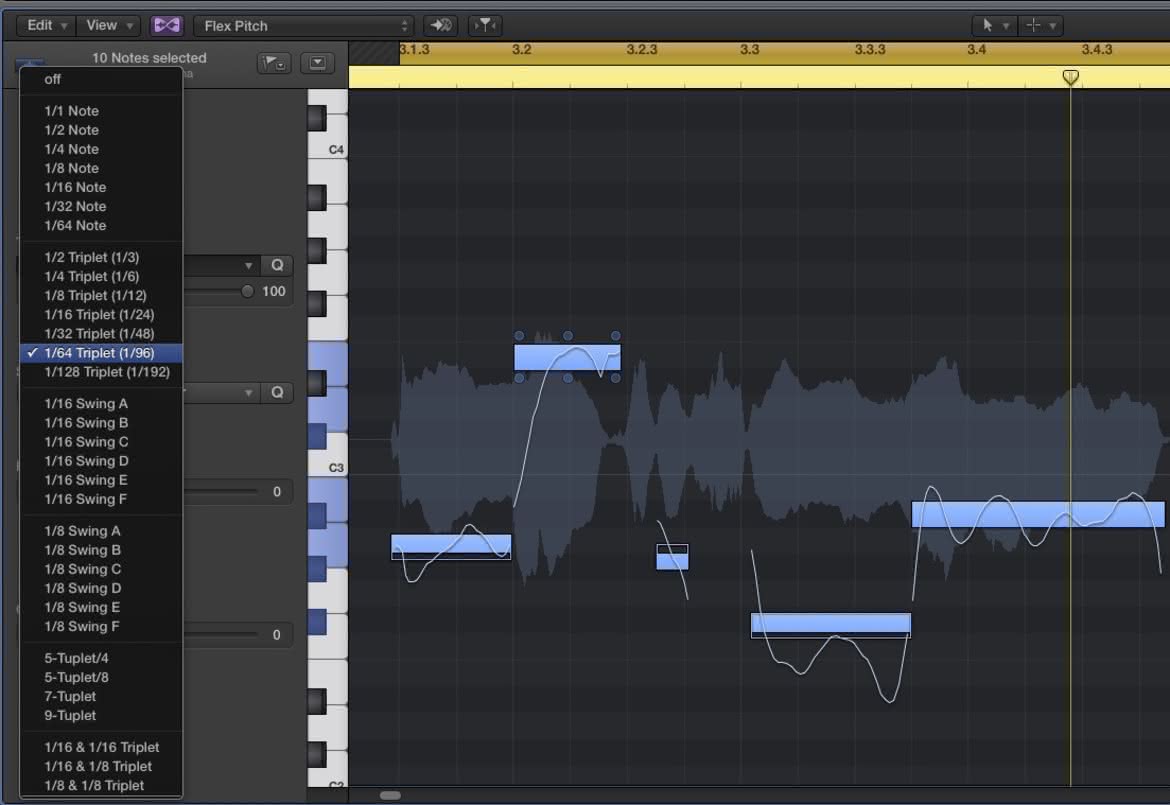1170x805 pixels.
Task: Select 'off' in the quantize menu
Action: (101, 79)
